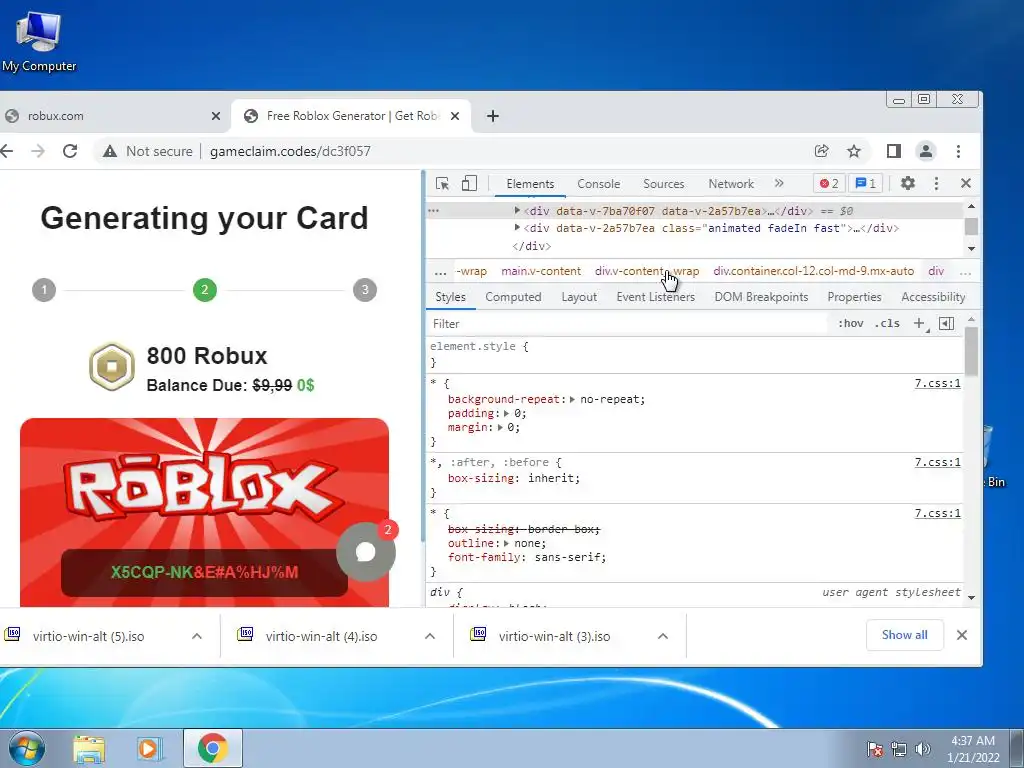Open the Chrome three-dot menu
Viewport: 1024px width, 768px height.
[958, 151]
